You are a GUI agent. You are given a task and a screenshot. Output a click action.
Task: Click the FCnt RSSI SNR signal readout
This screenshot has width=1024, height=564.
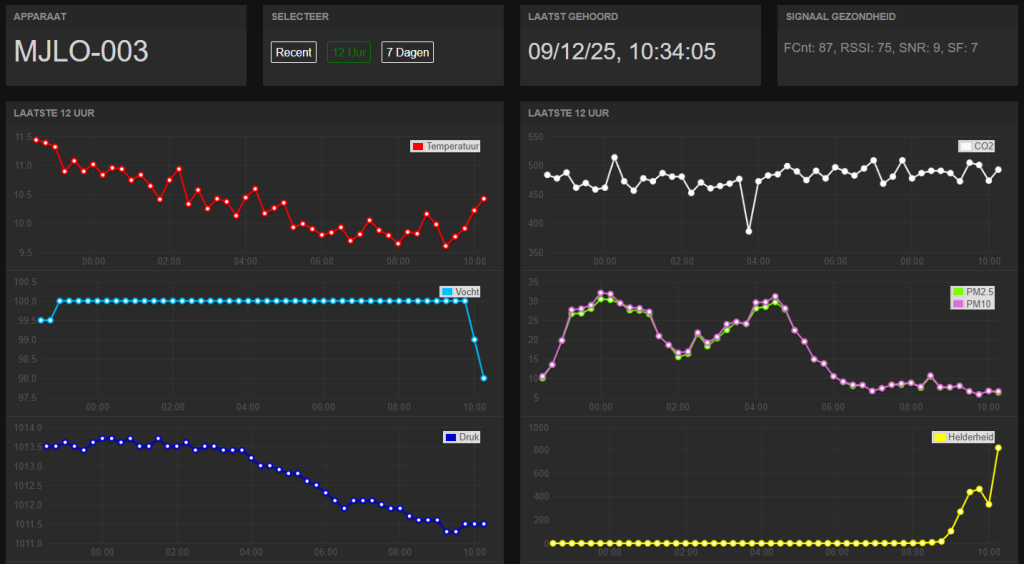pos(881,48)
